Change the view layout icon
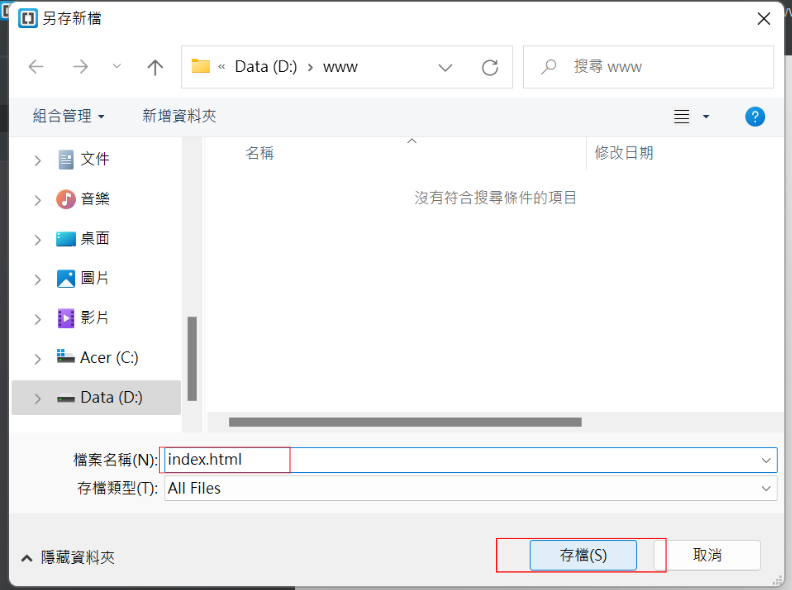This screenshot has height=590, width=792. 681,117
